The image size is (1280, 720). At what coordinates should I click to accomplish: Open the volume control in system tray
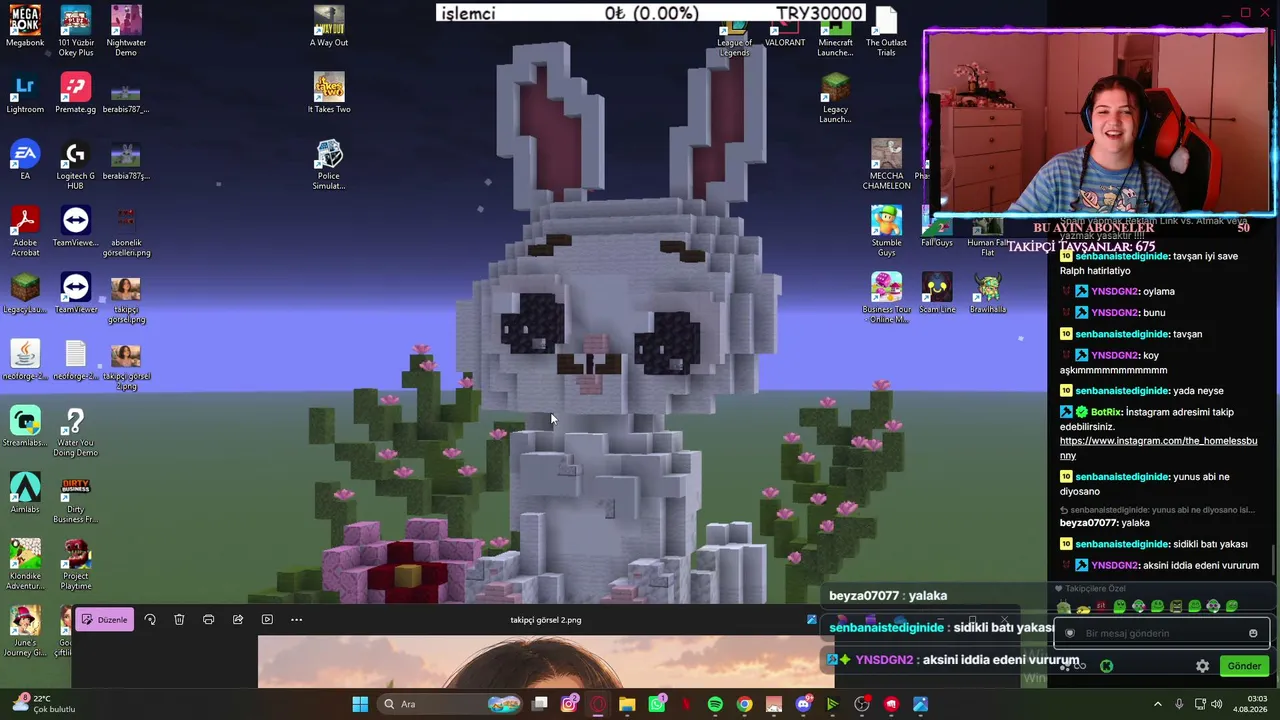tap(1216, 704)
